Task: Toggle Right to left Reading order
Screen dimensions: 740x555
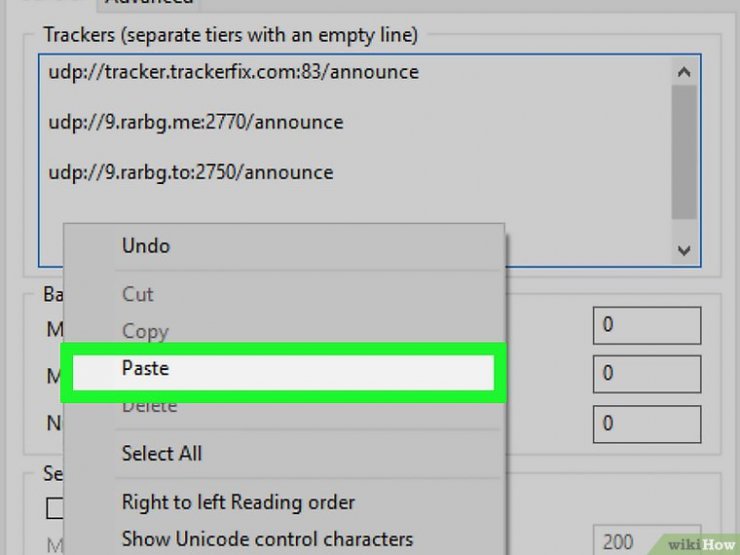Action: click(x=238, y=502)
